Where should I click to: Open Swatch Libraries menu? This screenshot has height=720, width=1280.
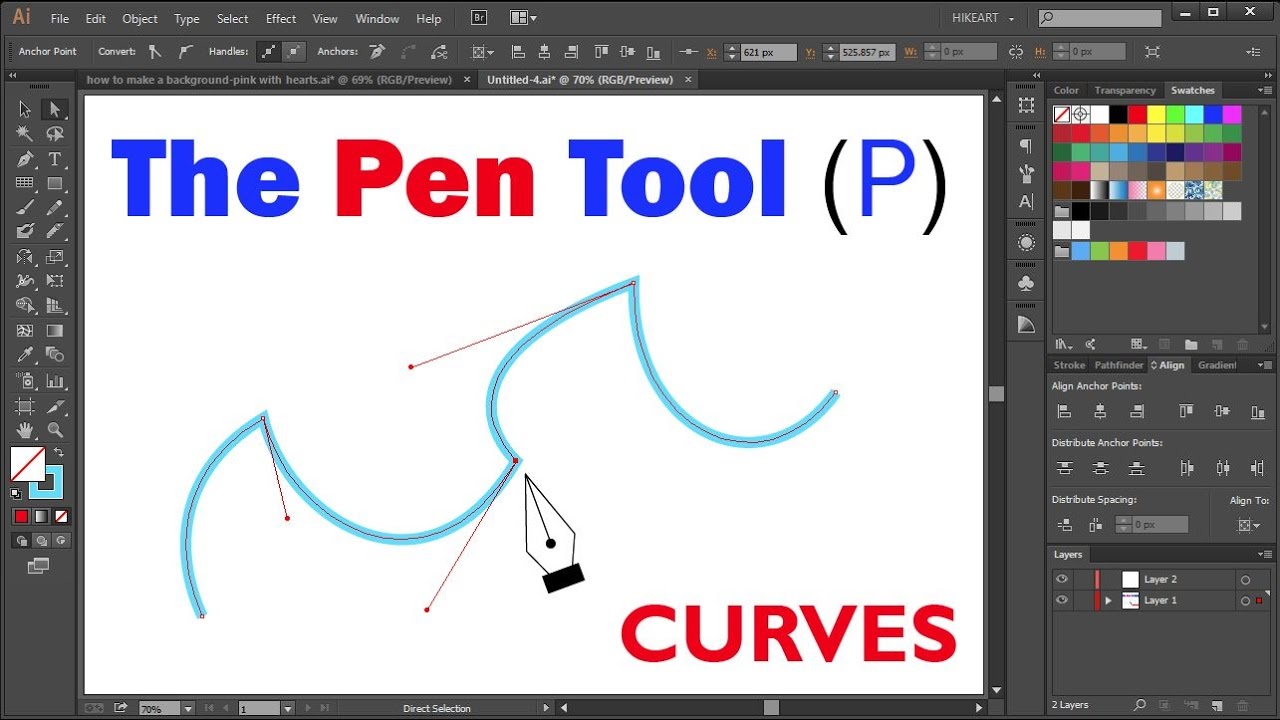click(x=1064, y=344)
